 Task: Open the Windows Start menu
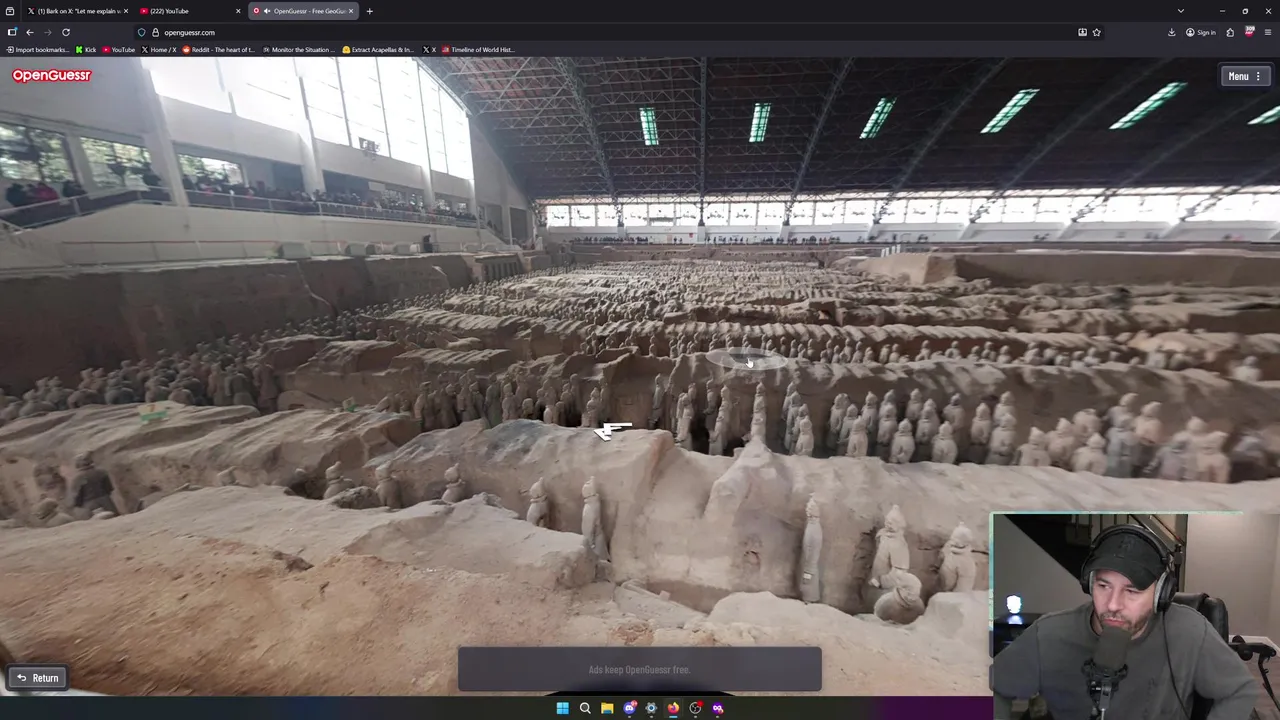coord(562,708)
